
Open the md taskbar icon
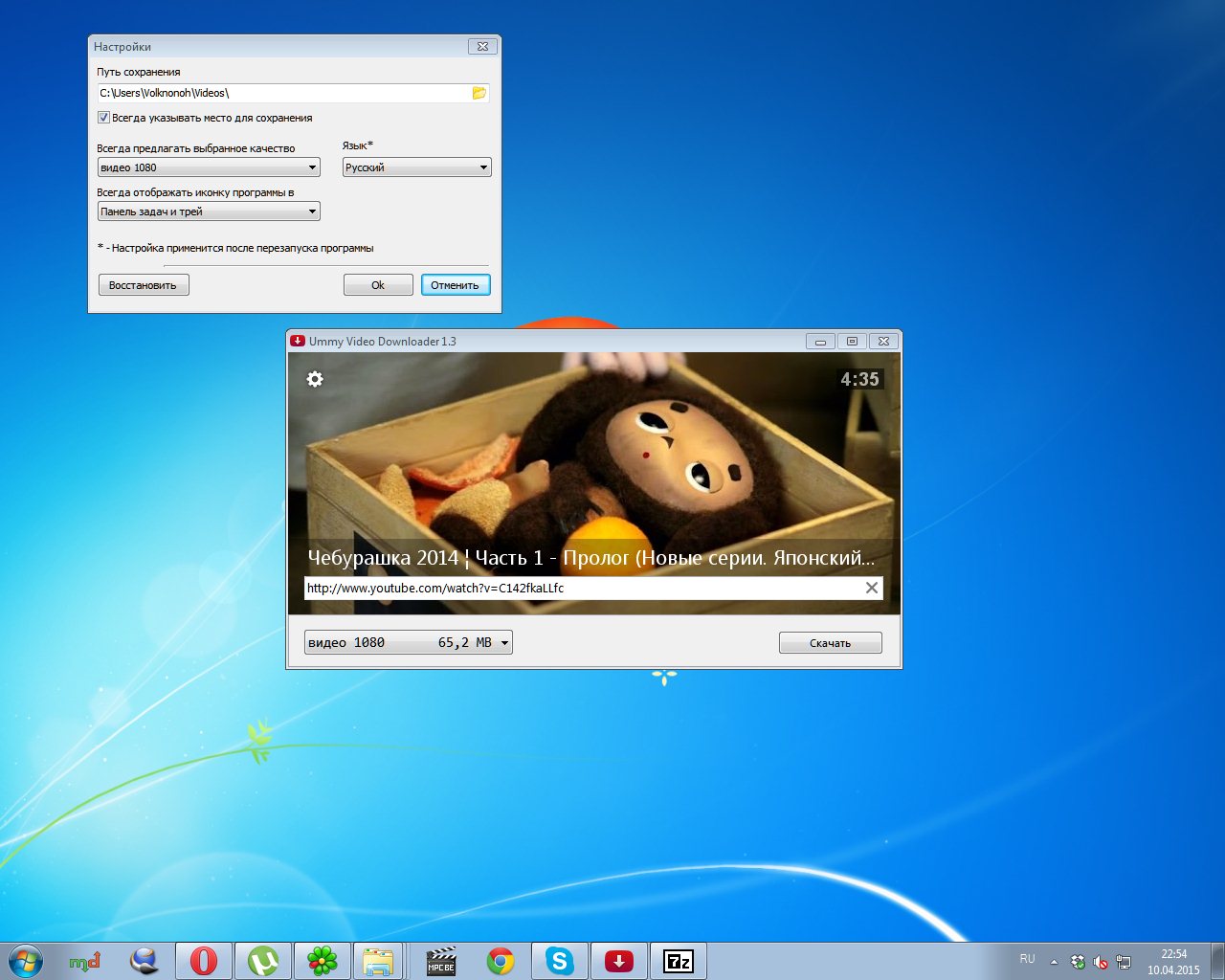coord(85,961)
